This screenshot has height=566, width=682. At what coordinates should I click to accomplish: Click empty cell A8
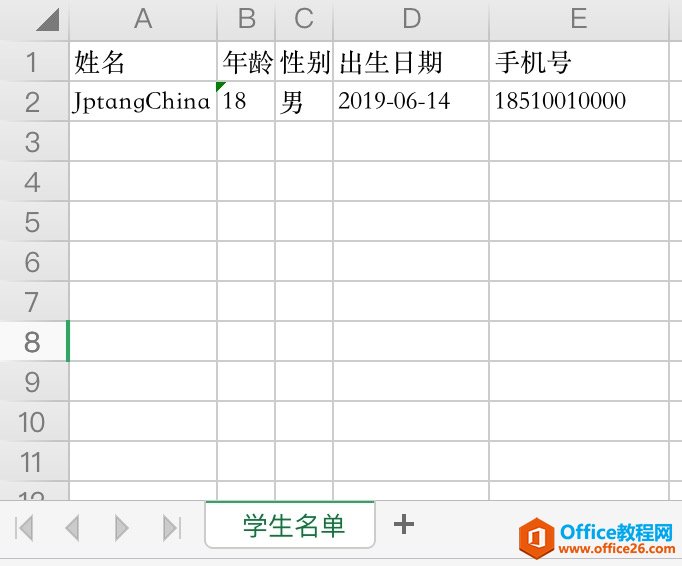pyautogui.click(x=143, y=342)
